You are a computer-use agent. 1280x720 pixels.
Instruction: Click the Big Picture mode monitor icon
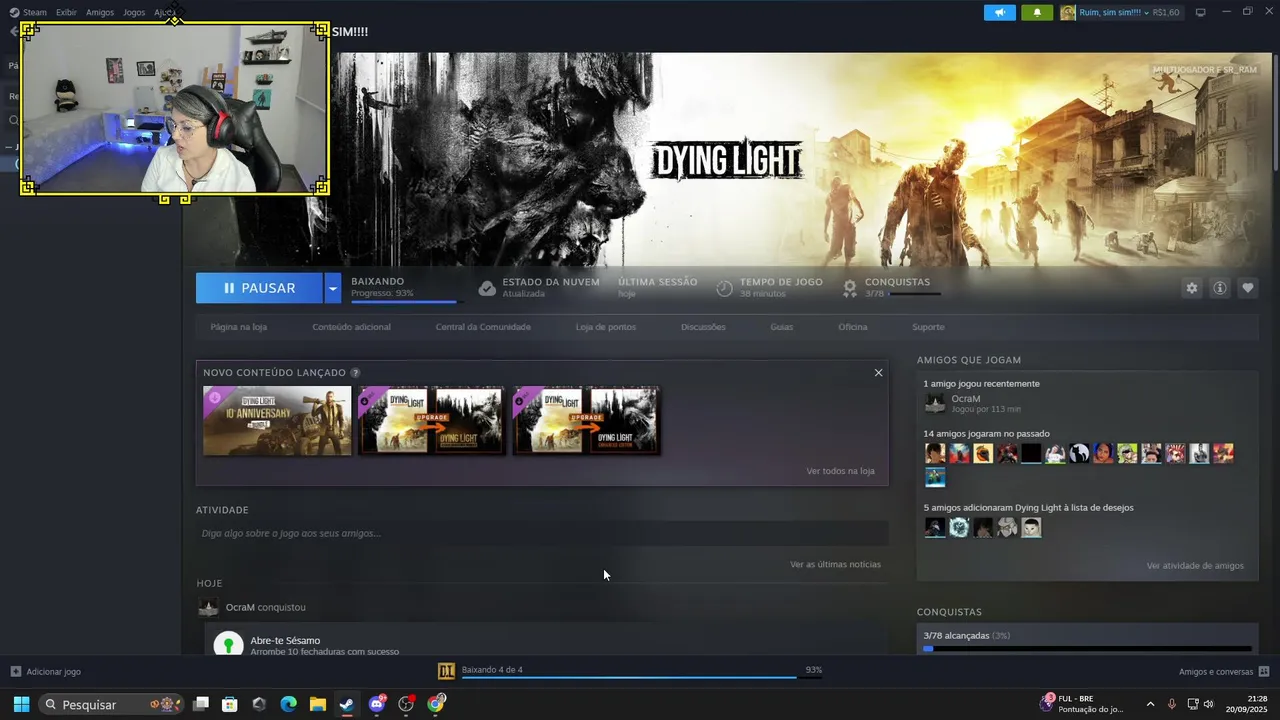[1200, 12]
